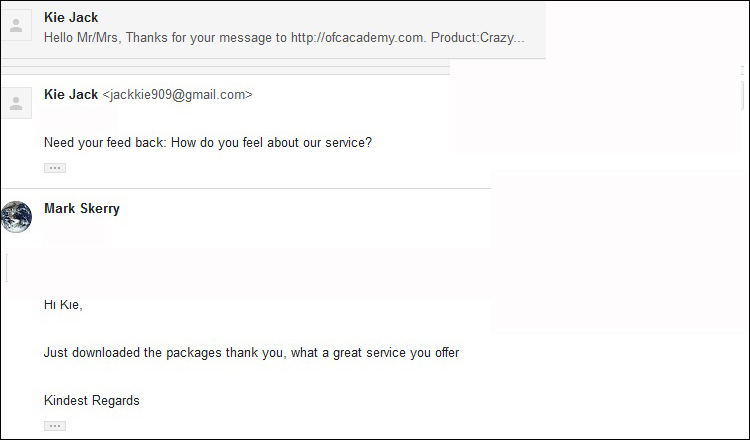
Task: Select the Kie Jack name next to the email address
Action: 71,94
